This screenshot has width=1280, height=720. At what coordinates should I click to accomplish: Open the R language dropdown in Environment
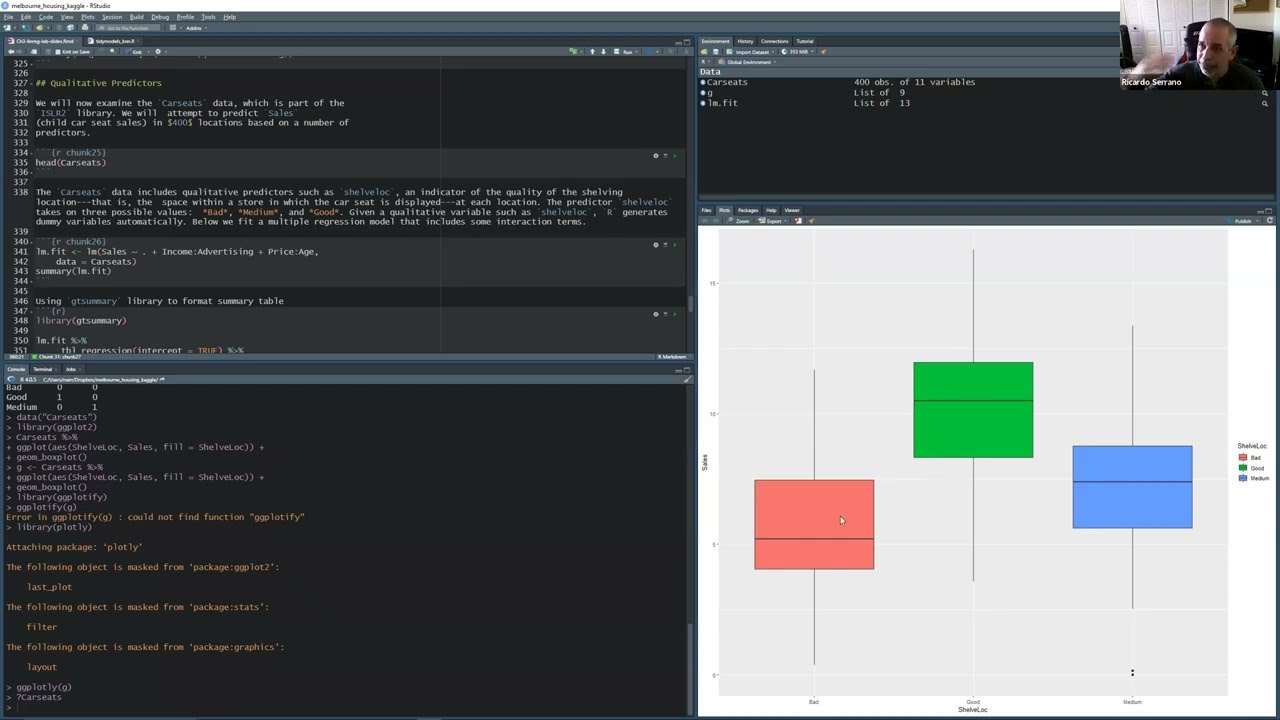[705, 62]
